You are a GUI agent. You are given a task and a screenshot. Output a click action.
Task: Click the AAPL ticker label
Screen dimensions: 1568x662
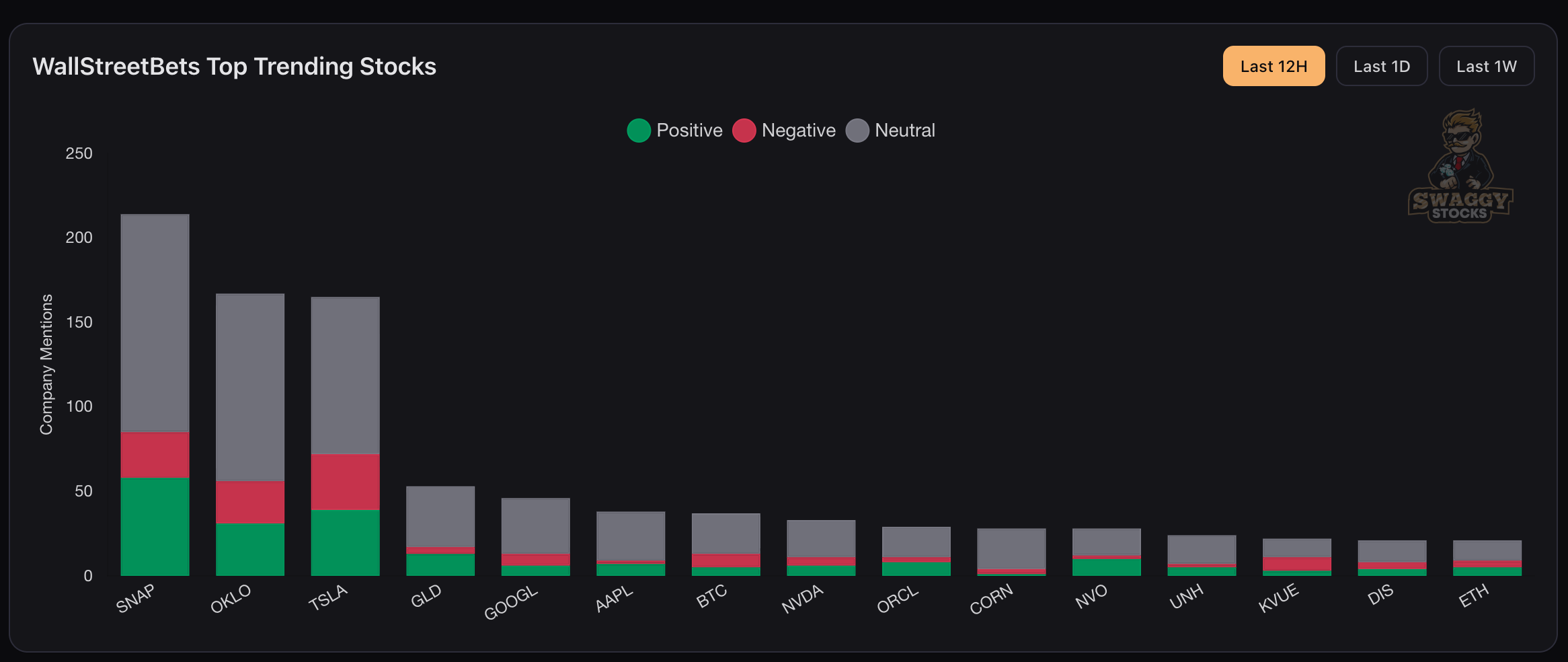[614, 598]
